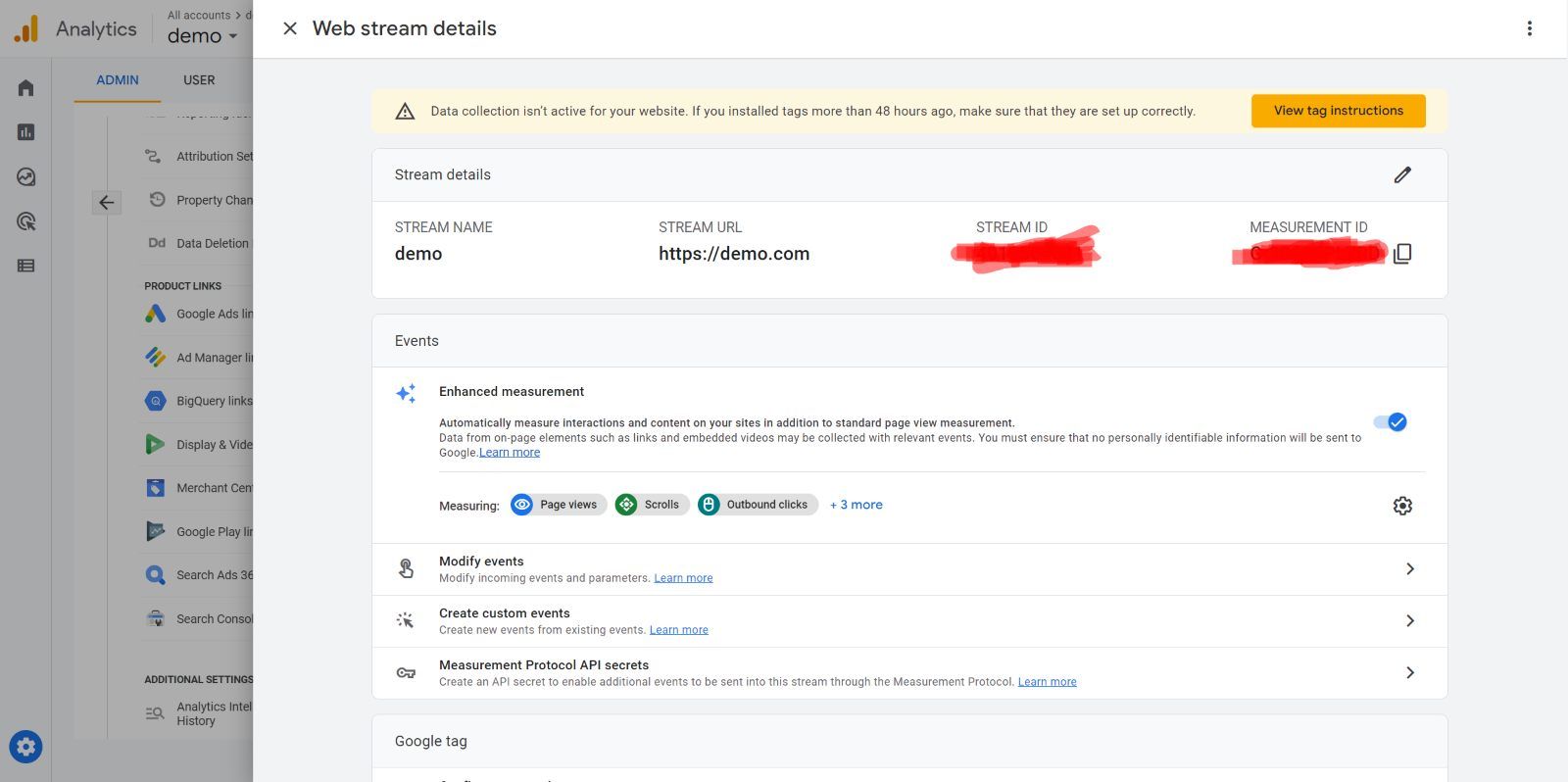Image resolution: width=1568 pixels, height=782 pixels.
Task: Expand Measurement Protocol API secrets chevron
Action: point(1410,673)
